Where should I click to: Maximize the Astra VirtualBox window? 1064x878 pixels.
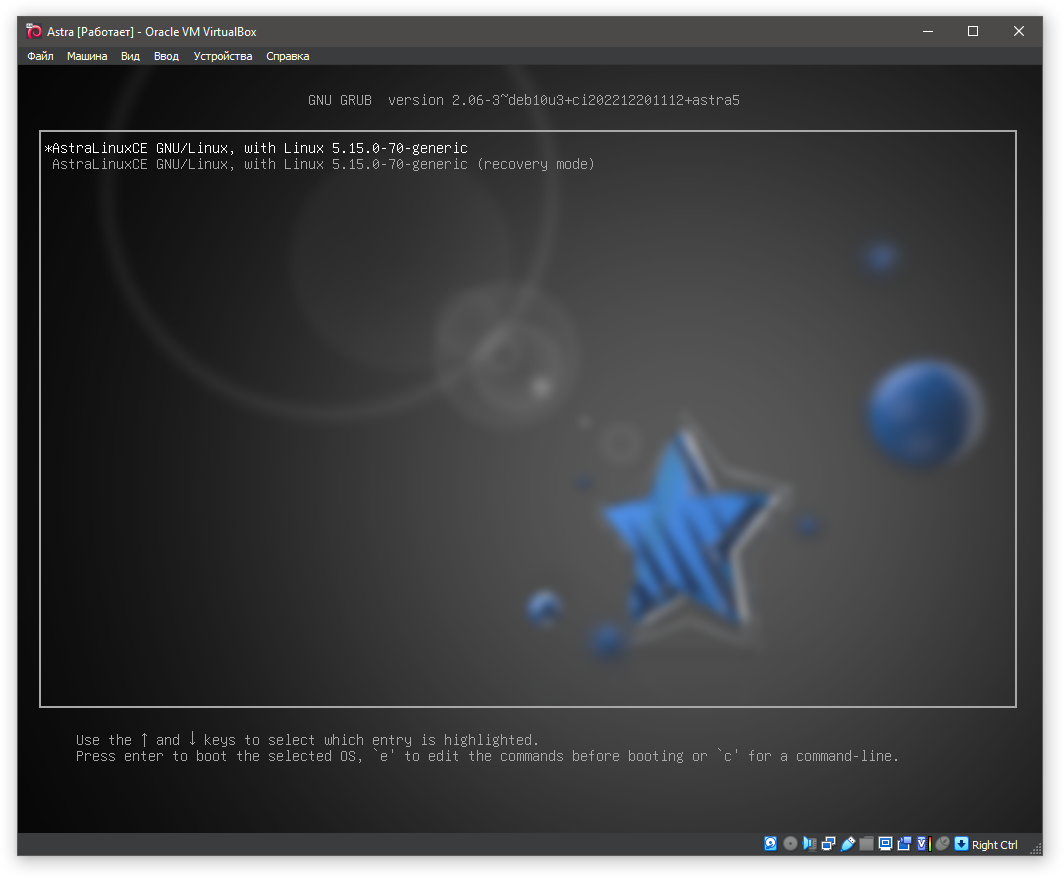[x=973, y=31]
